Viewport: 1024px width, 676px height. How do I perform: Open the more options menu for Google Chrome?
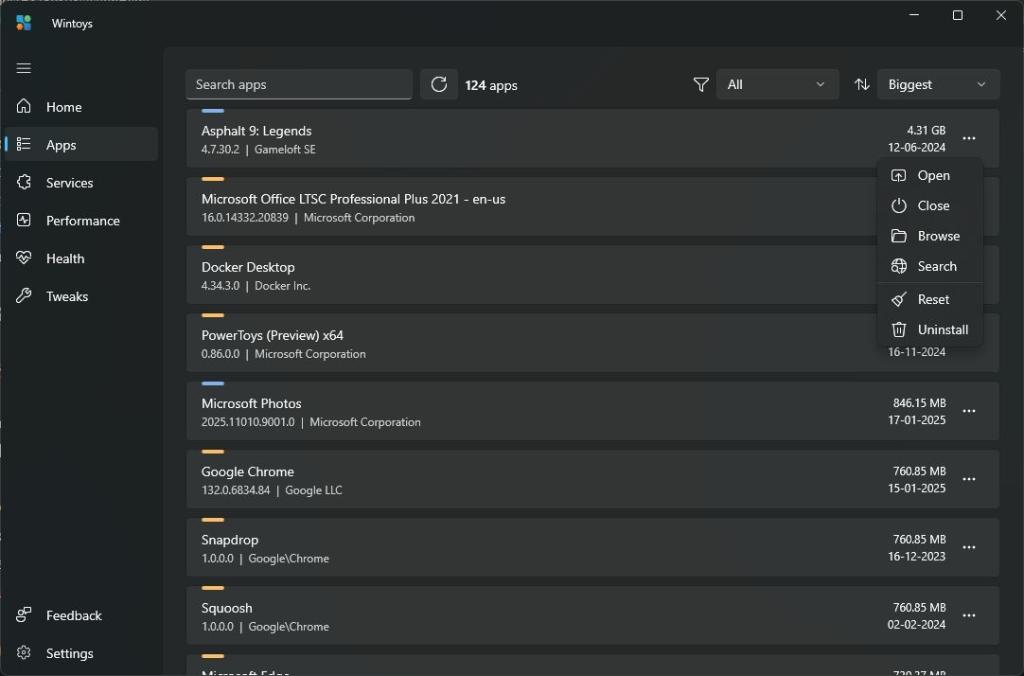point(968,479)
